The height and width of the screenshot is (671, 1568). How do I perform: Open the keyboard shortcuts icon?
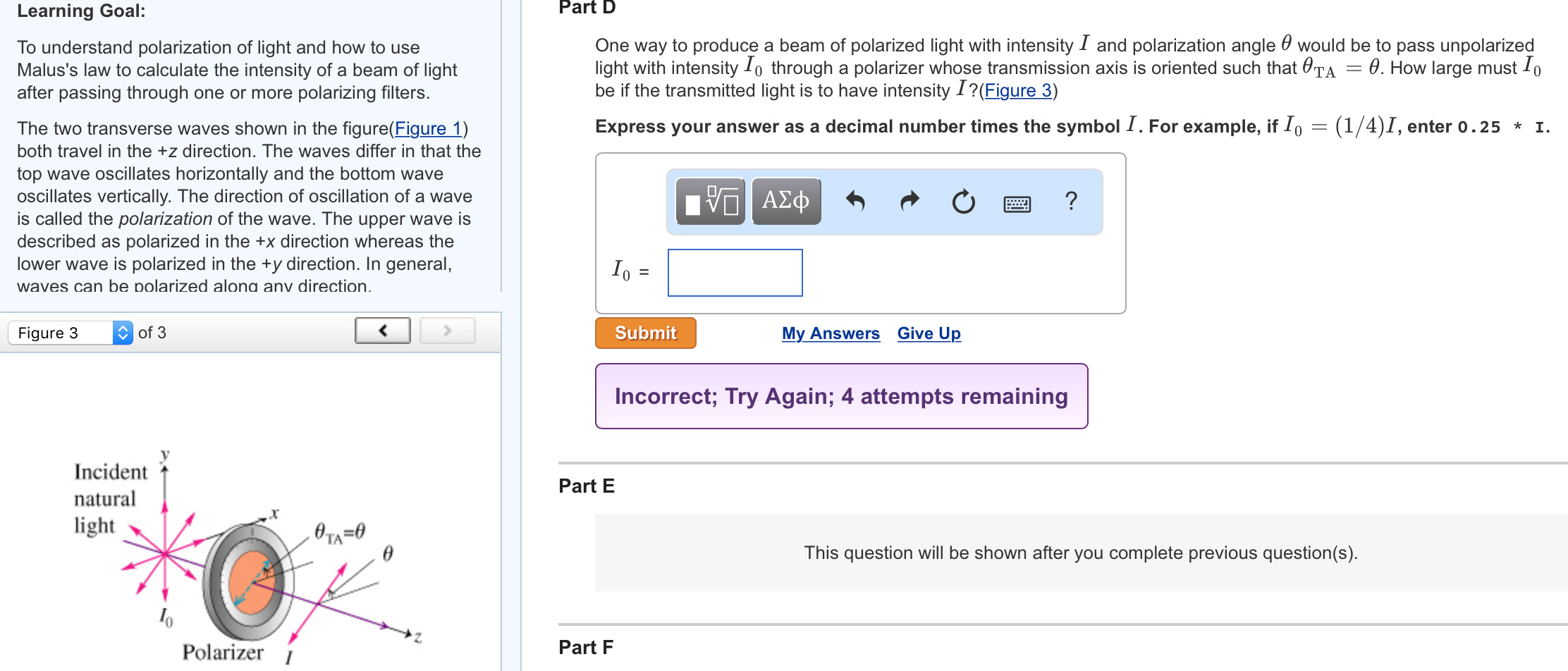(1017, 204)
